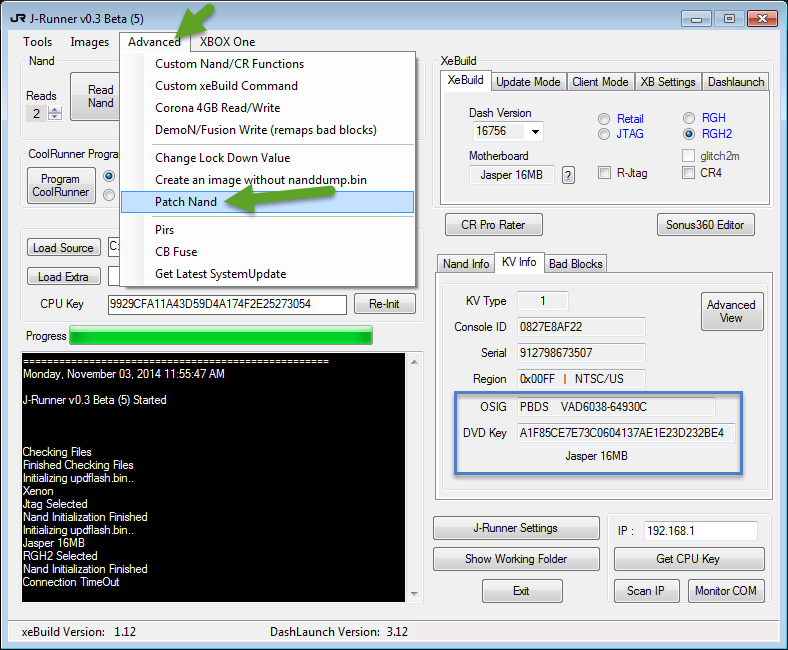The image size is (788, 650).
Task: Adjust the Reads number stepper
Action: (x=55, y=113)
